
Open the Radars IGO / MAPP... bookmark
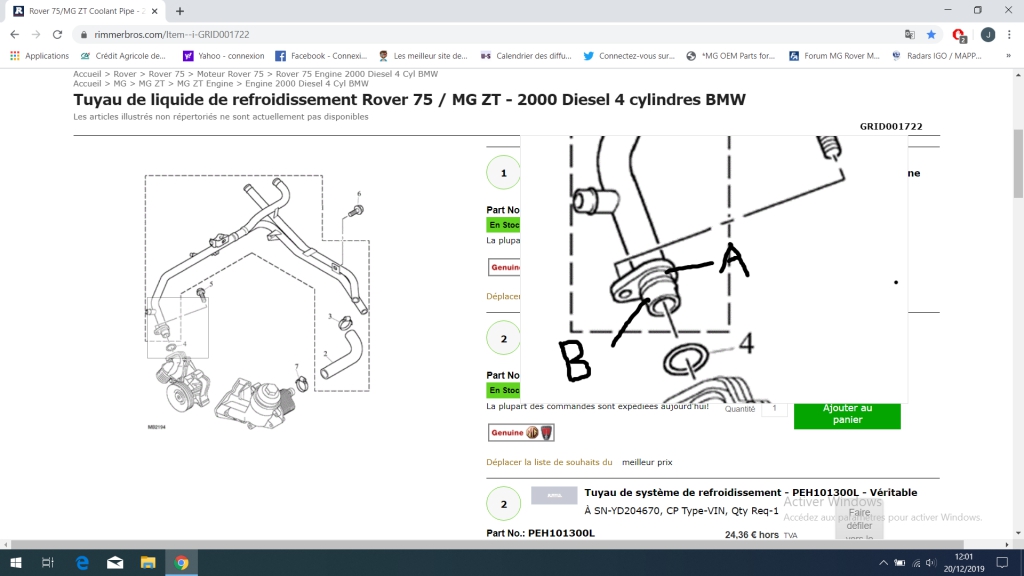click(x=936, y=56)
